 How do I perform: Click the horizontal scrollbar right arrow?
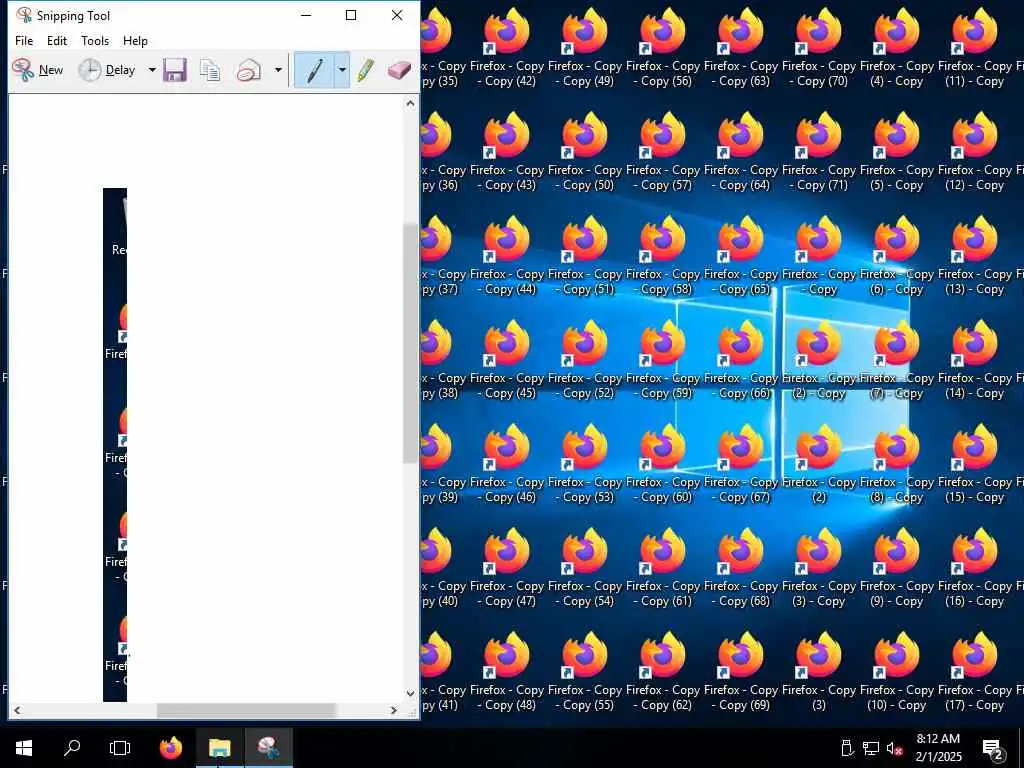[394, 710]
